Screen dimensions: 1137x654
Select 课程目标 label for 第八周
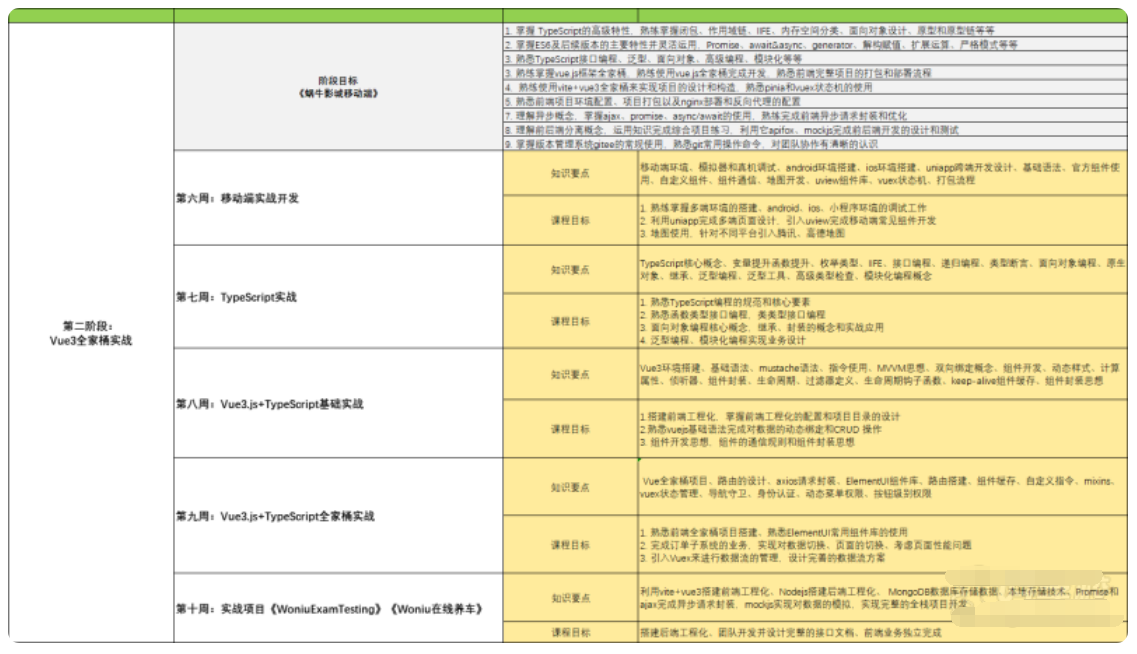pos(570,429)
